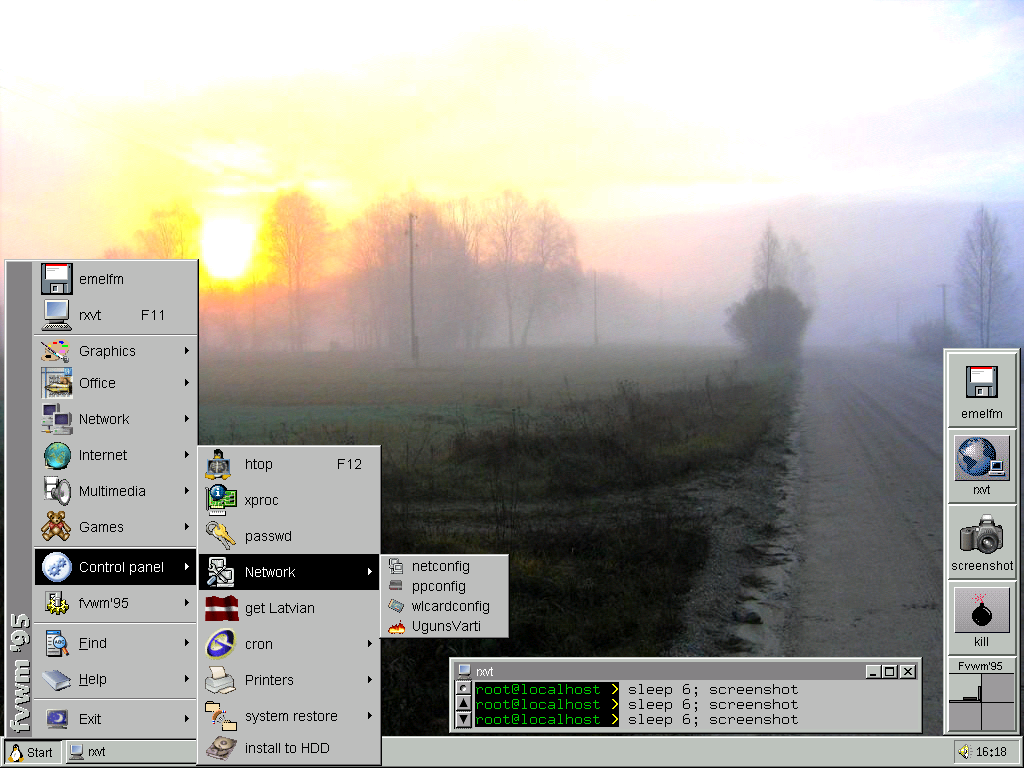Click the rxvt scrollbar up arrow
Image resolution: width=1024 pixels, height=768 pixels.
[x=463, y=703]
